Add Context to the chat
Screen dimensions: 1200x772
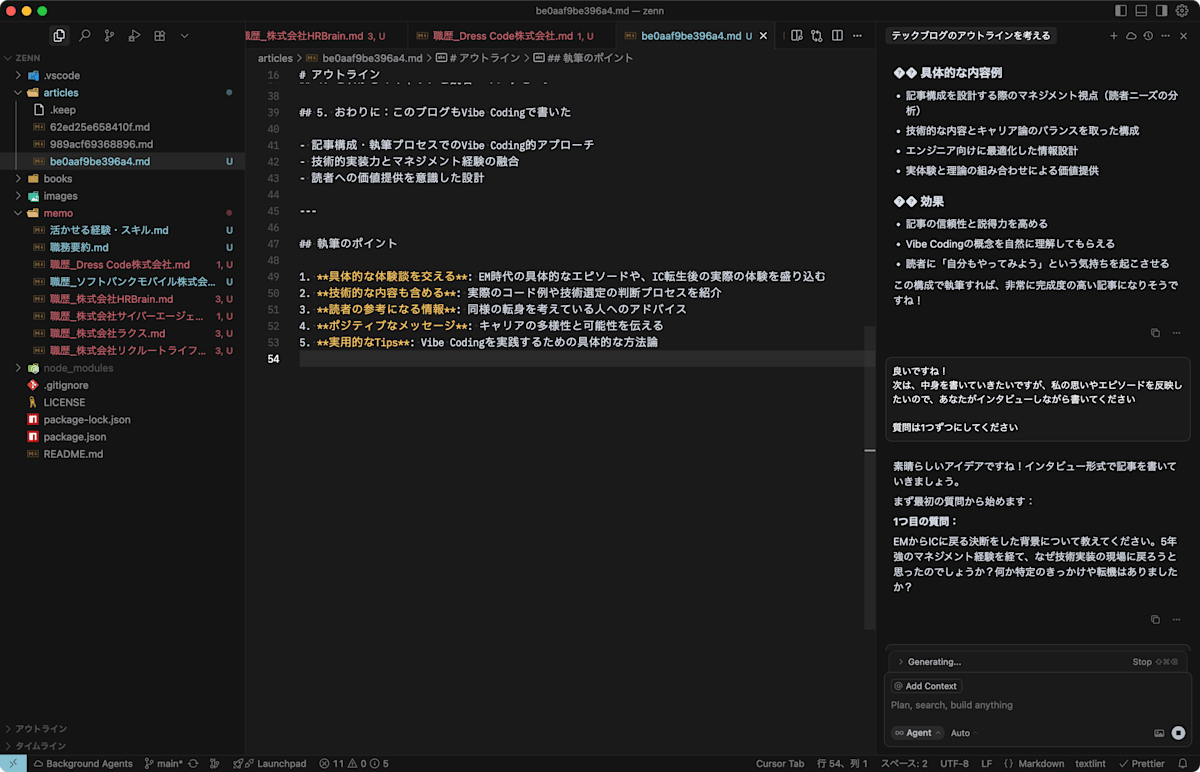tap(925, 686)
